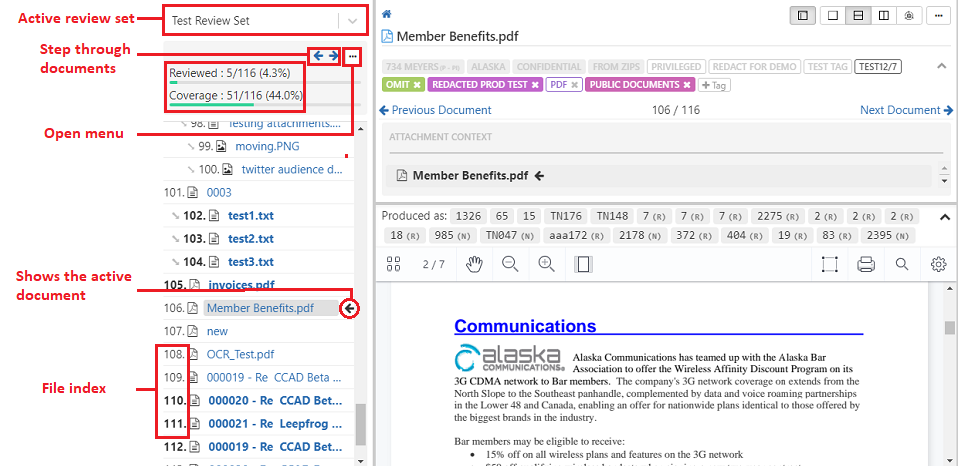Zoom in the PDF viewer
Screen dimensions: 959x466
pos(546,264)
